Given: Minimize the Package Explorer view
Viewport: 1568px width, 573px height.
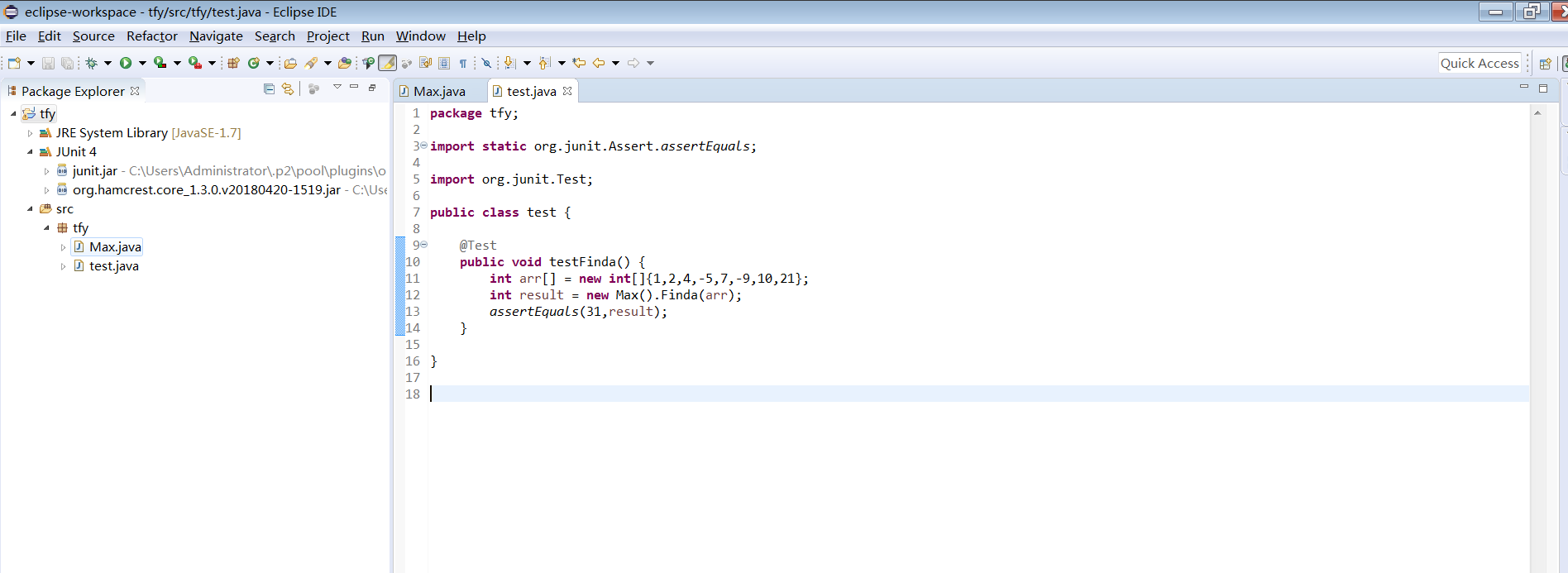Looking at the screenshot, I should [x=354, y=87].
